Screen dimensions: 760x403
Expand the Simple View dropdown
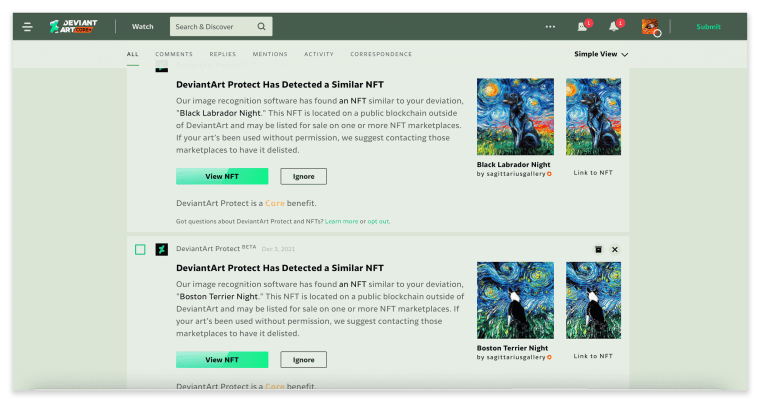pos(601,54)
